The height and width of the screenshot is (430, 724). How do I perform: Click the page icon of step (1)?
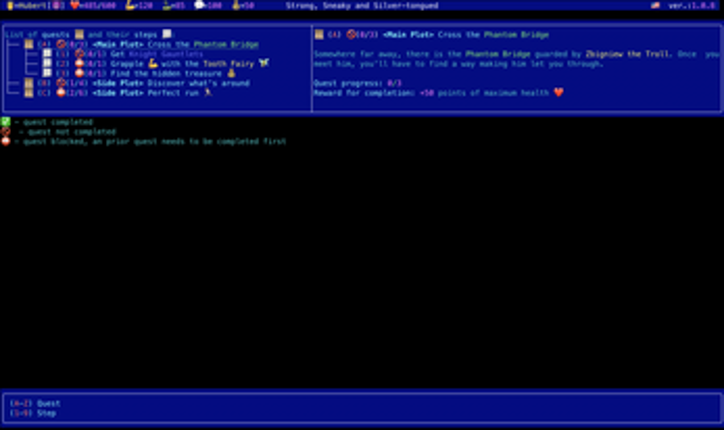(47, 54)
